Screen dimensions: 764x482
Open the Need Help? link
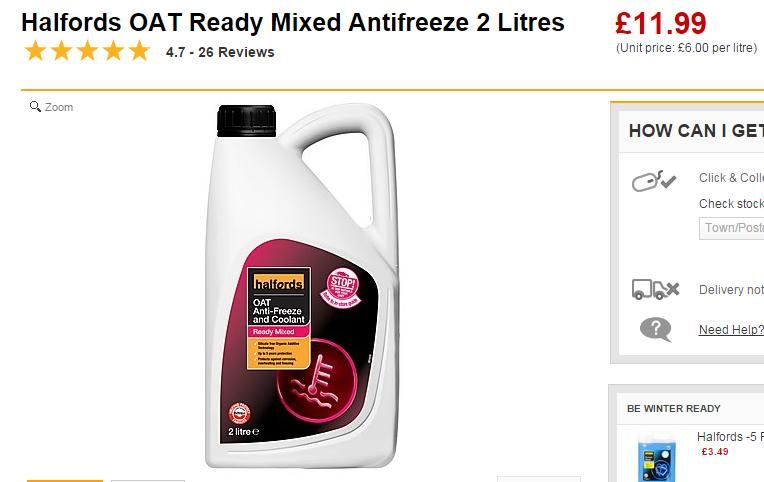pos(731,330)
